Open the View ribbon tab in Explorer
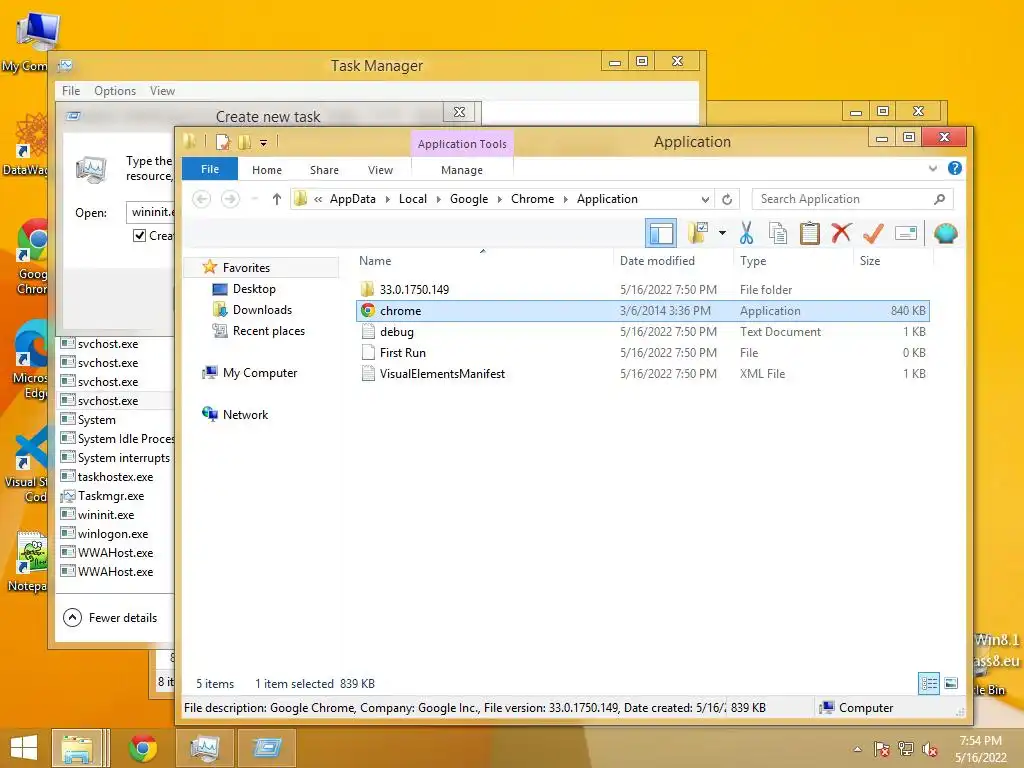 (380, 170)
